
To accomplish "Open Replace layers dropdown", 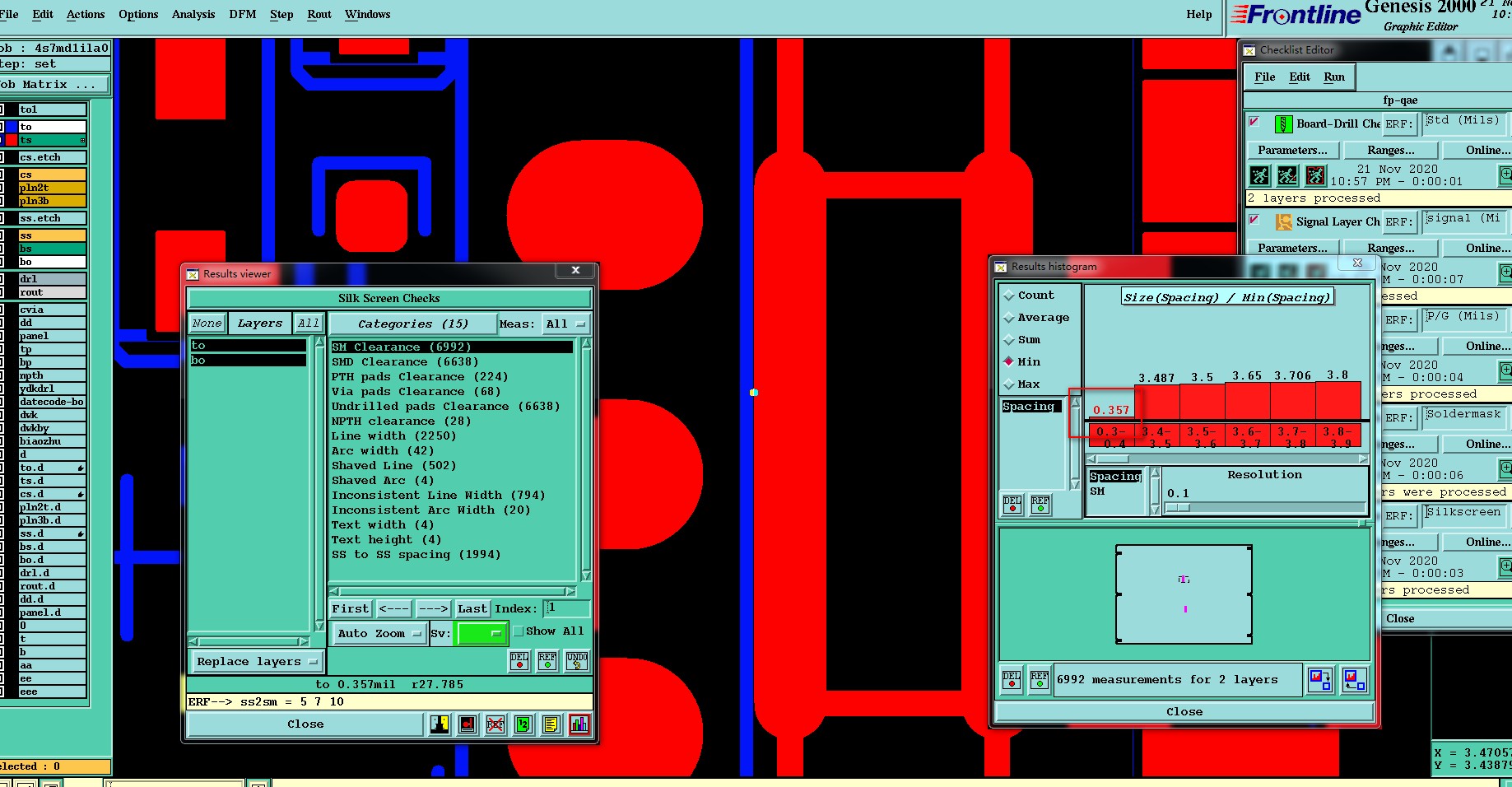I will tap(257, 662).
